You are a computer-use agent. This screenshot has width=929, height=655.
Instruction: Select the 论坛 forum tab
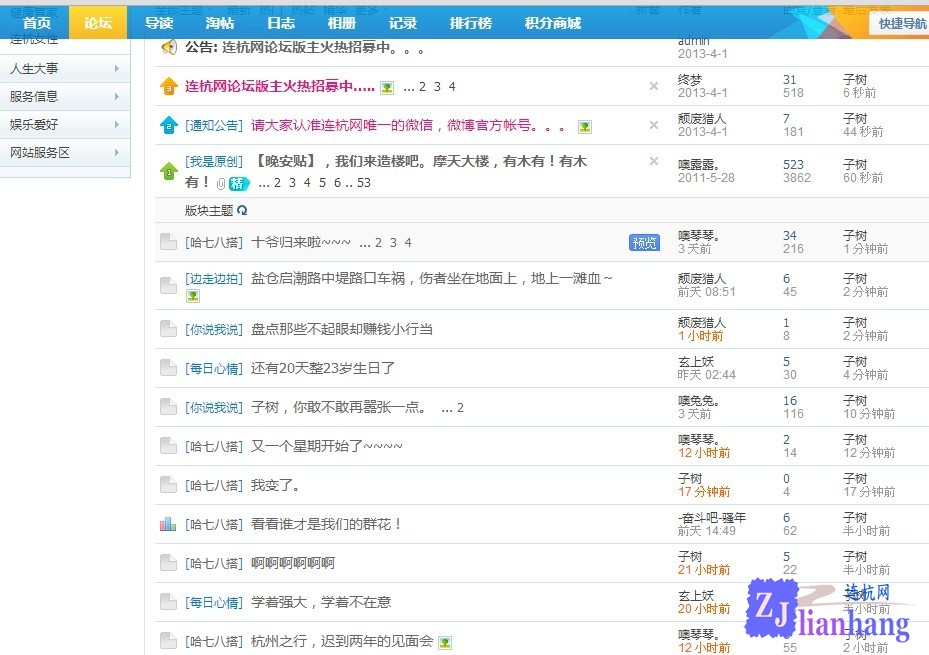click(x=98, y=23)
